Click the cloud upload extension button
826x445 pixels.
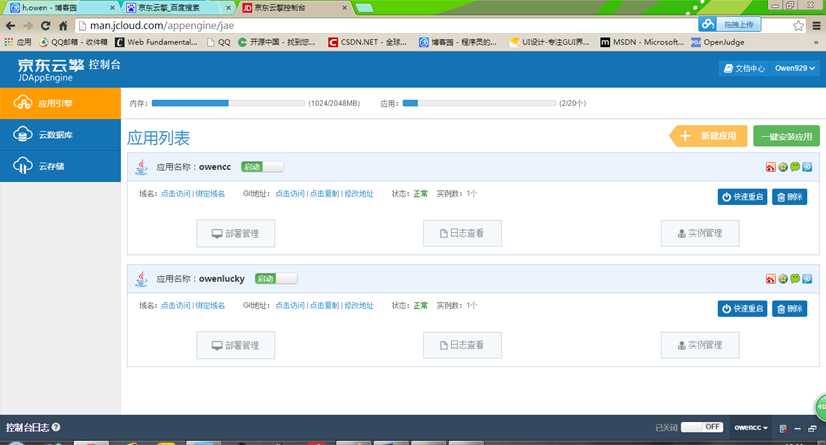(730, 24)
